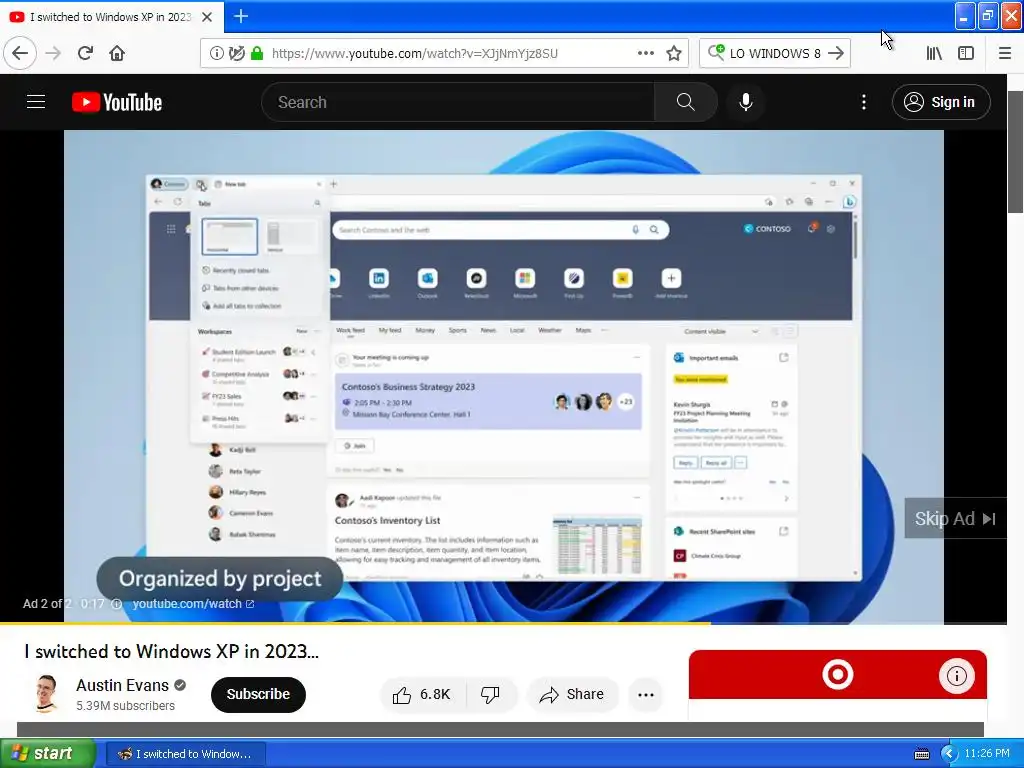Open the YouTube guide hamburger menu

pyautogui.click(x=36, y=102)
